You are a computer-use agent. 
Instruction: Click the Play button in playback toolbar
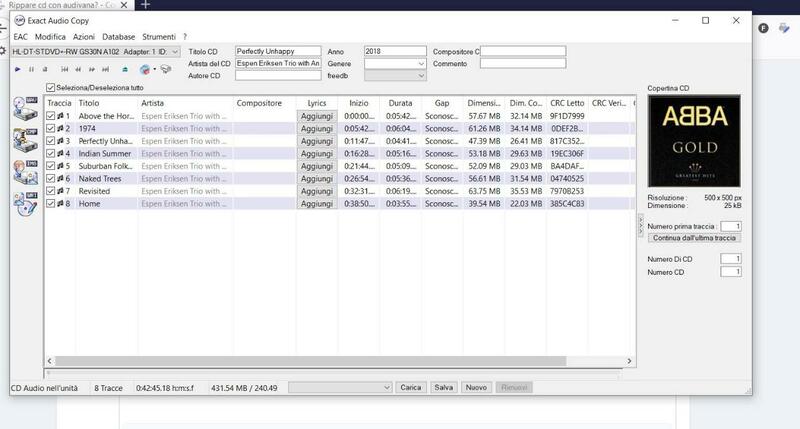(17, 69)
